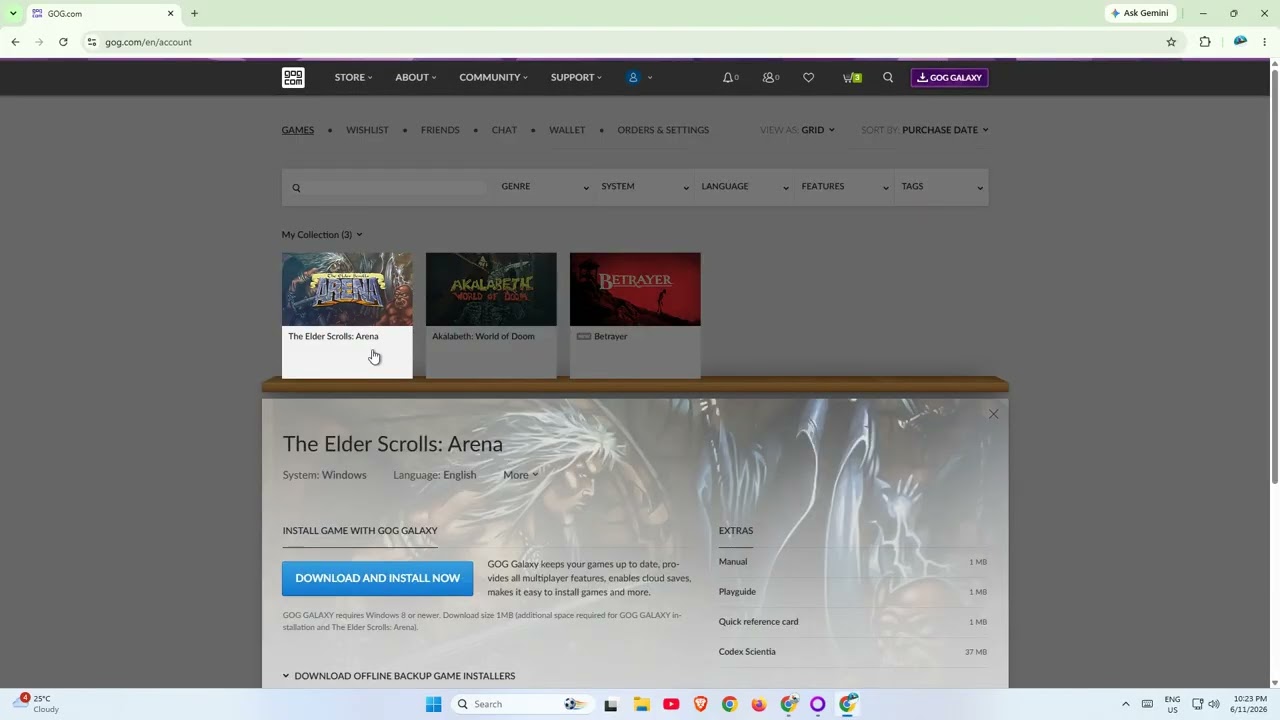
Task: Open the browser extensions puzzle icon
Action: pos(1205,42)
